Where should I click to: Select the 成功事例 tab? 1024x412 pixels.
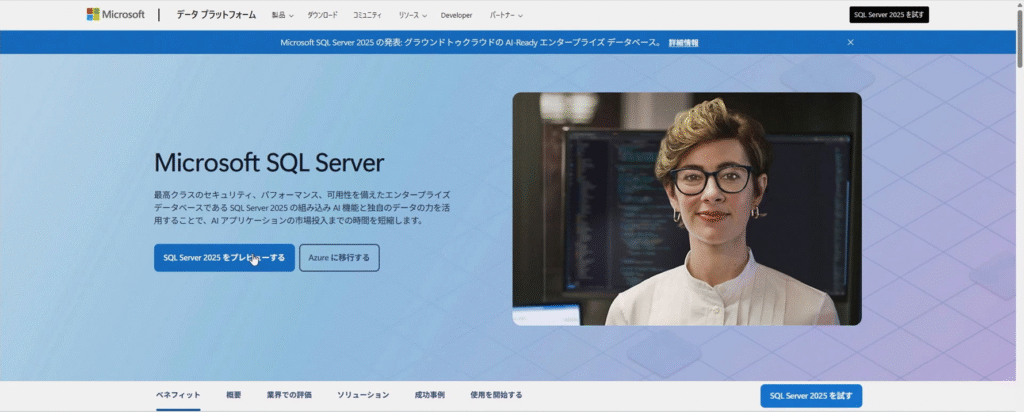point(429,395)
